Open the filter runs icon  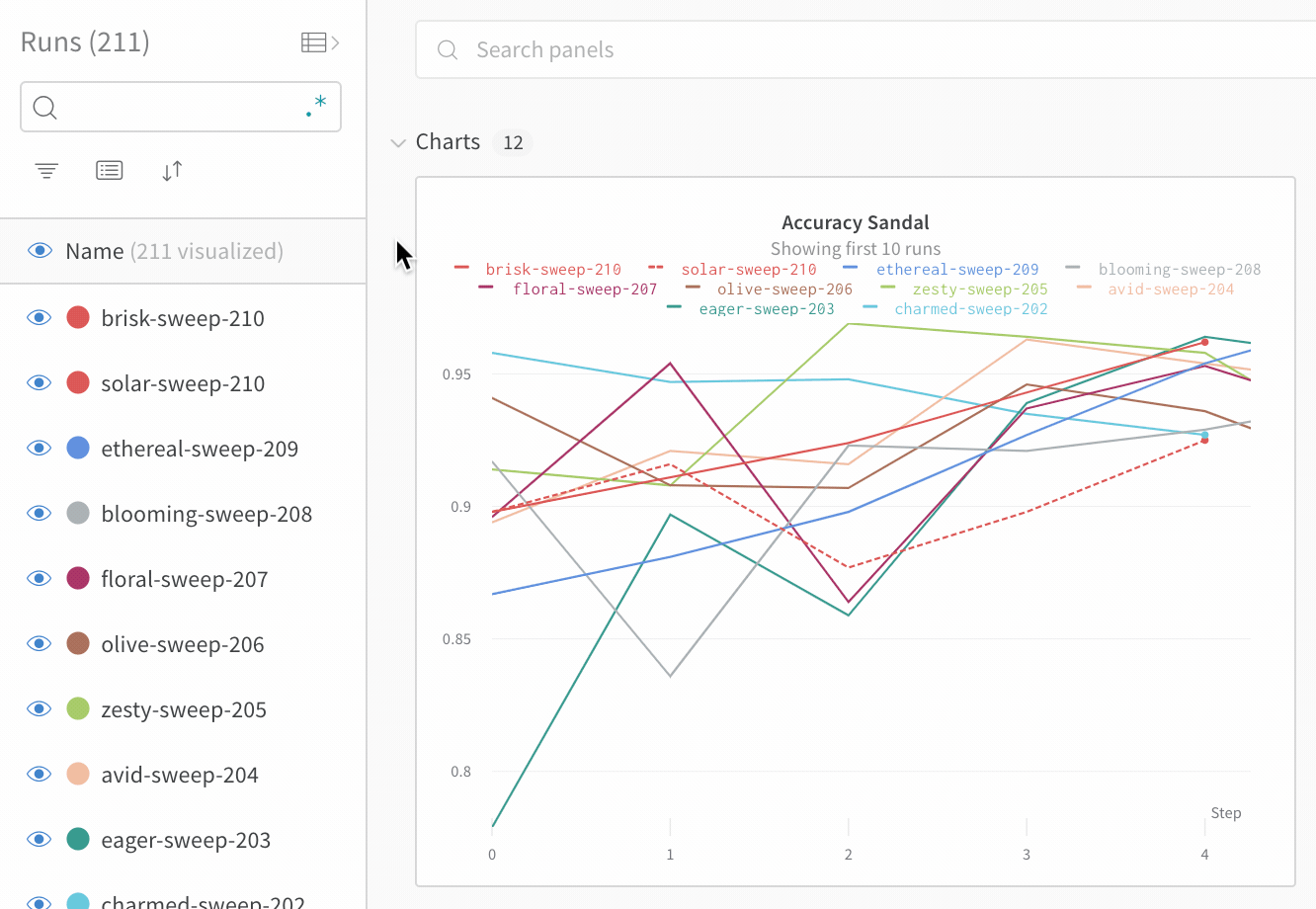point(46,170)
